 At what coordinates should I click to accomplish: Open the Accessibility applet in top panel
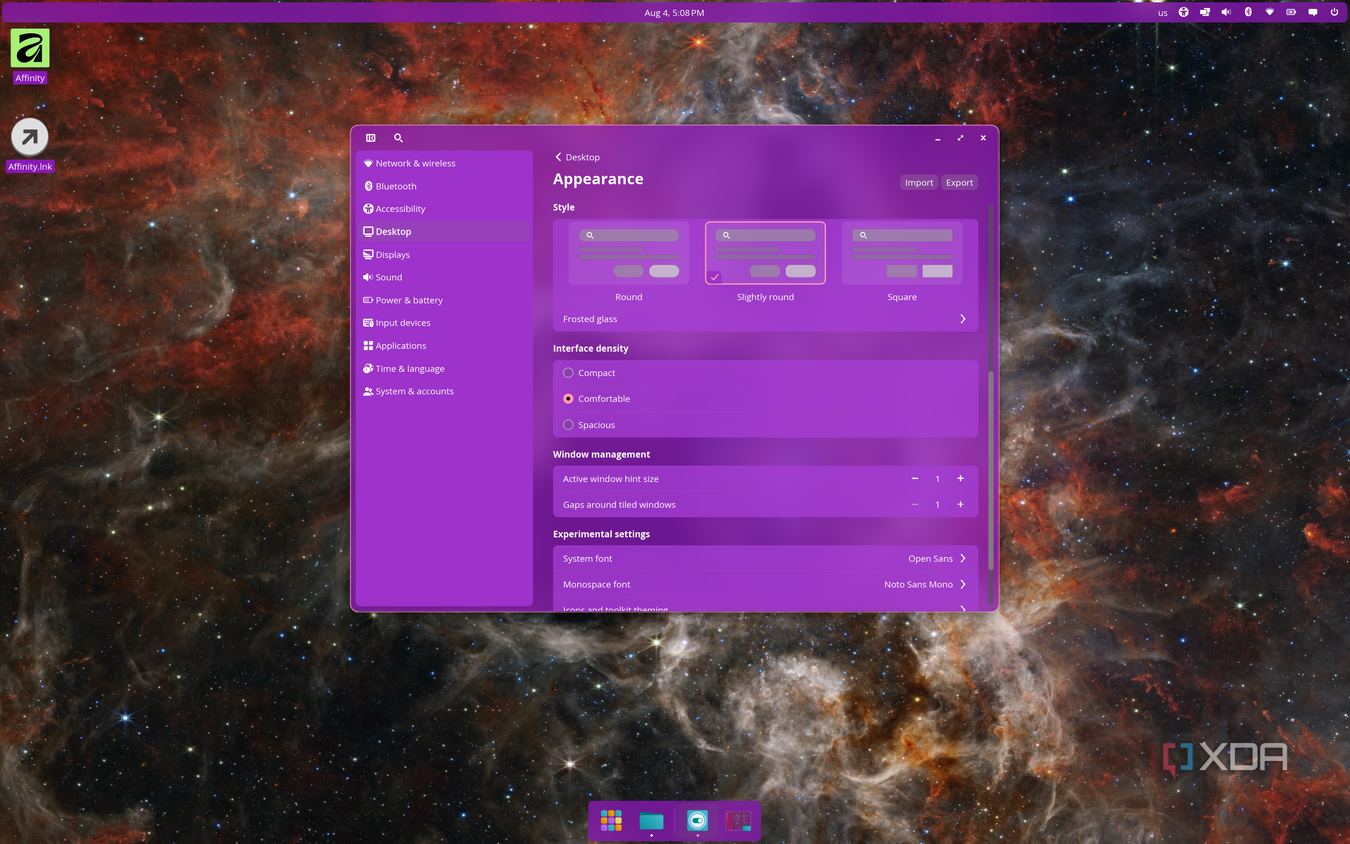click(x=1183, y=12)
